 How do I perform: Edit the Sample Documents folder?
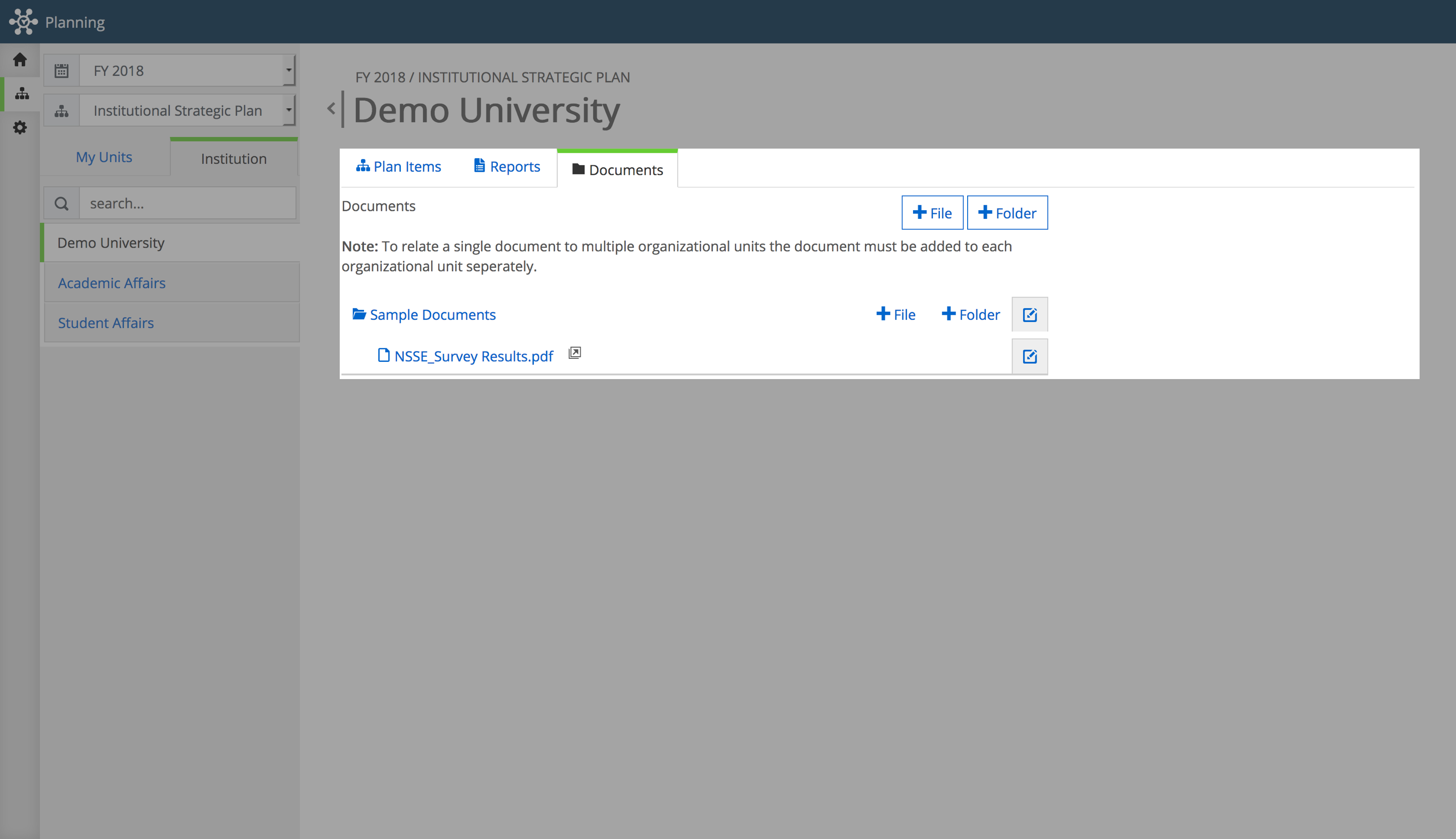pos(1029,314)
